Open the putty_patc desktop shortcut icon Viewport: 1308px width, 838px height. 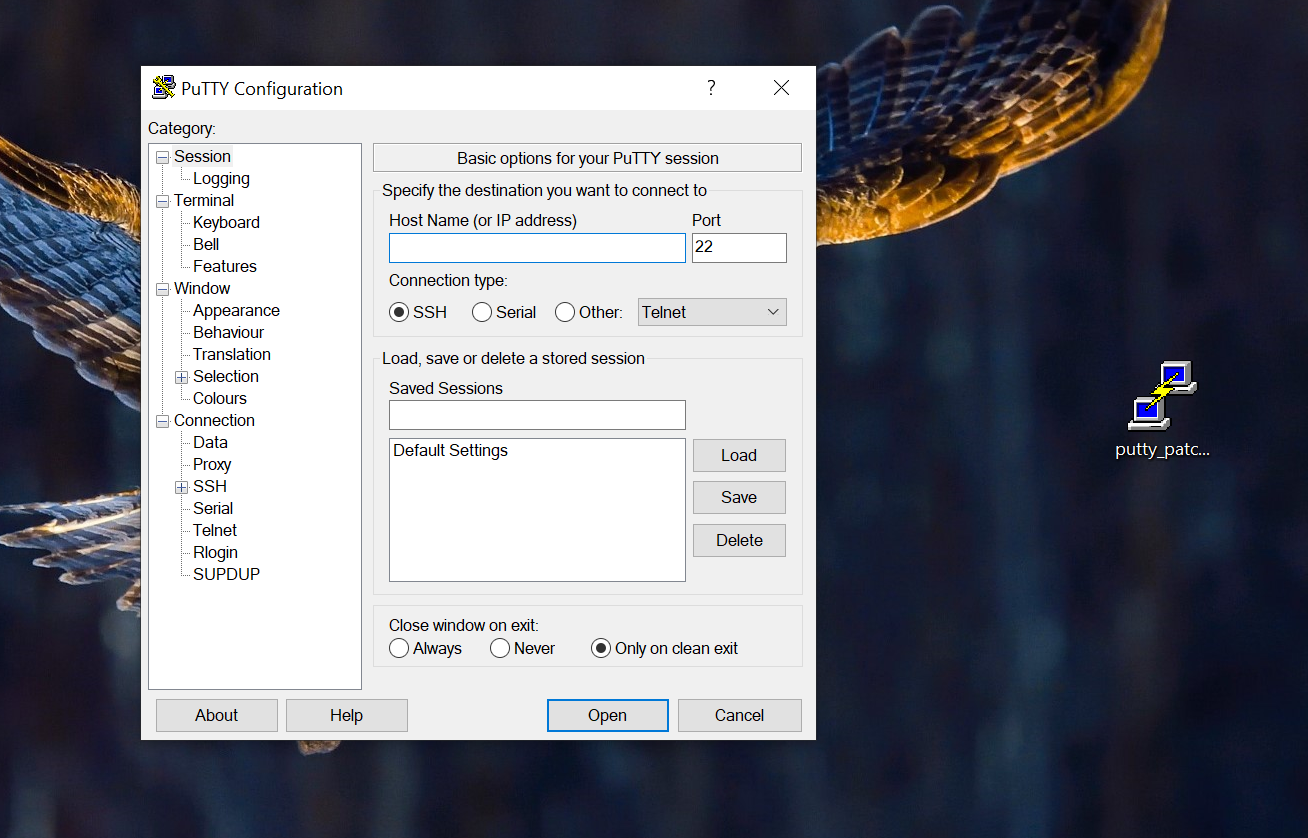pos(1162,396)
